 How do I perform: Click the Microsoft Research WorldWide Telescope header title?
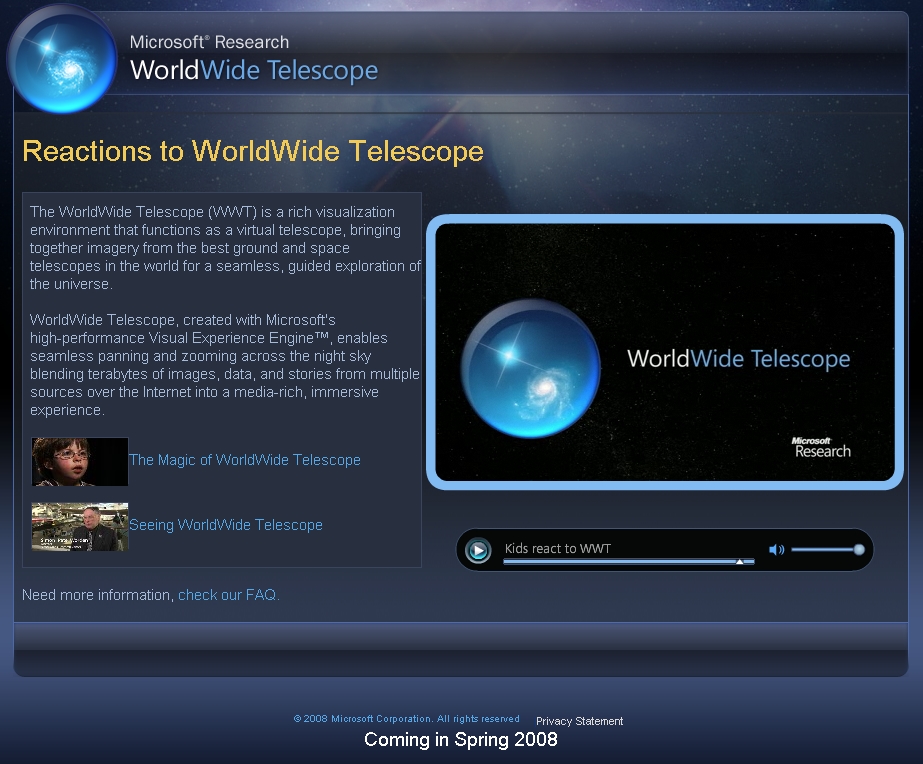tap(254, 58)
